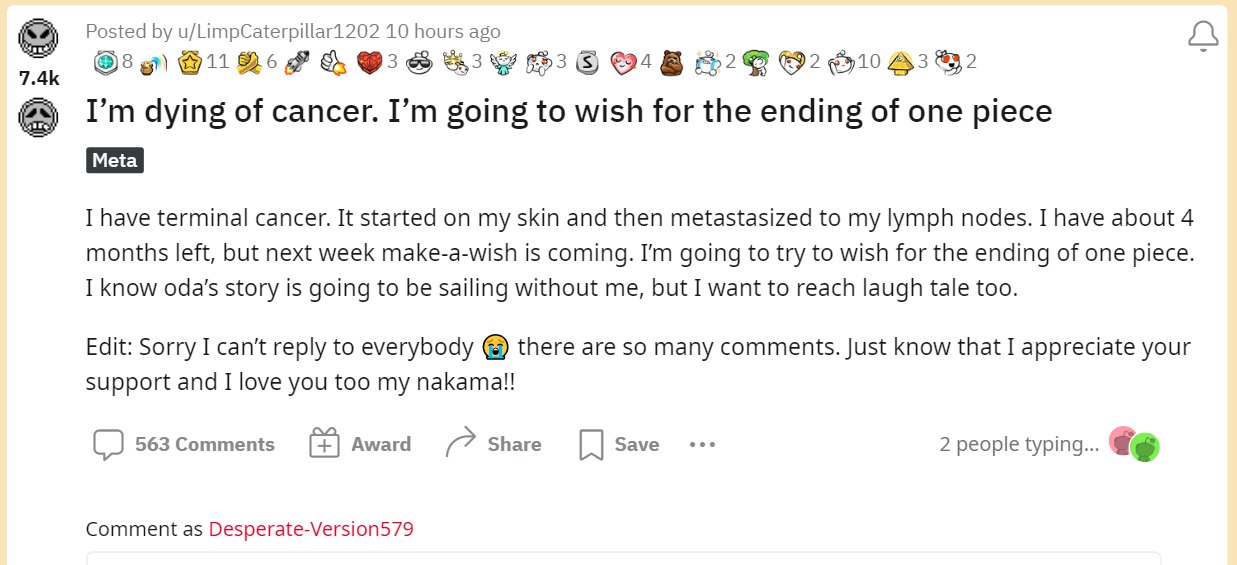Click the brown bear hug award icon

671,62
